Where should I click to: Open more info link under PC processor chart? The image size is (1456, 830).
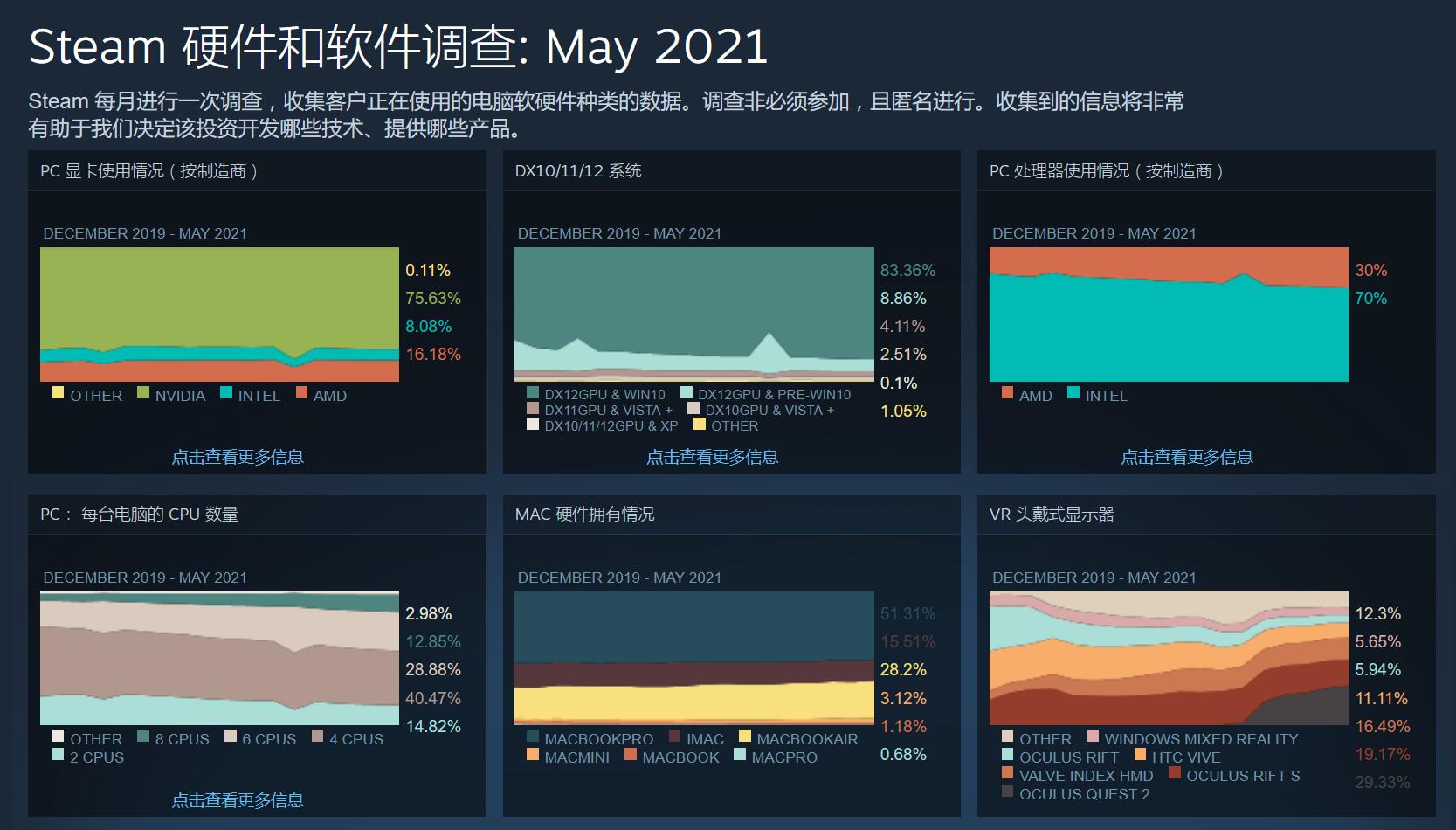tap(1186, 457)
